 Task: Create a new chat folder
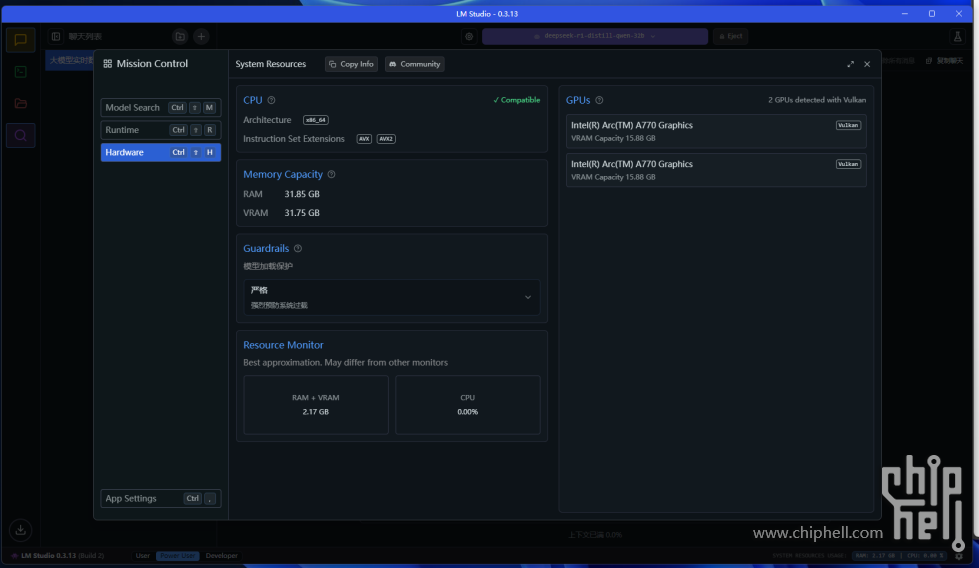click(x=180, y=36)
